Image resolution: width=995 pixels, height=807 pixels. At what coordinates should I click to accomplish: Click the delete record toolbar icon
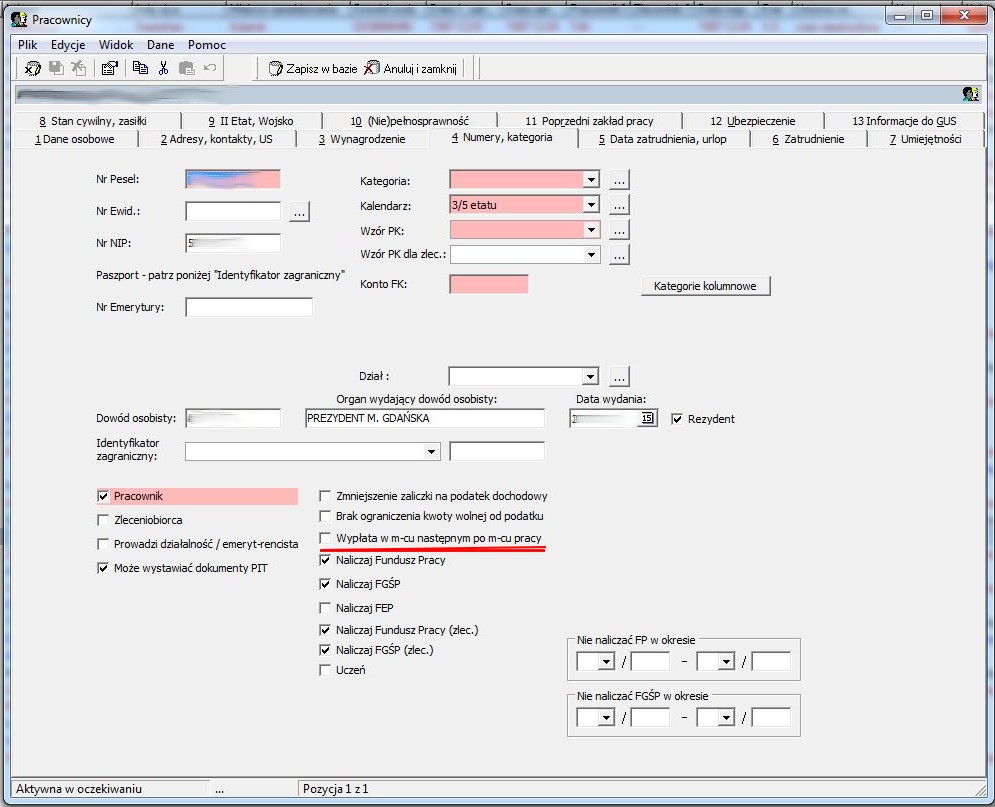pos(79,68)
